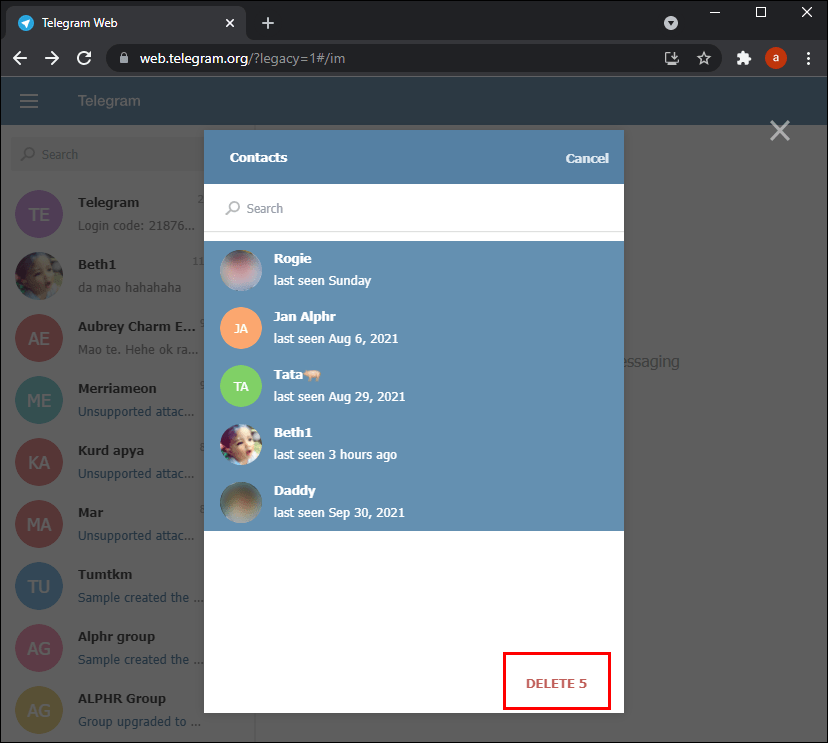Open Beth1's profile picture in the chat list
Viewport: 828px width, 743px height.
pyautogui.click(x=39, y=276)
